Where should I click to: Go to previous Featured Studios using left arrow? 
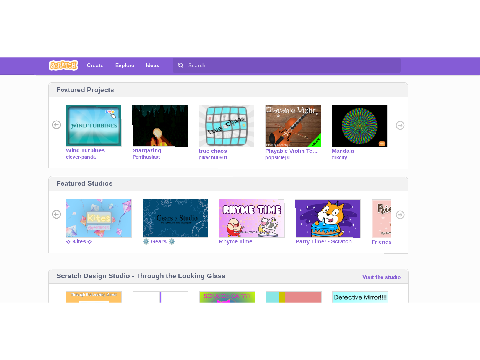[57, 214]
